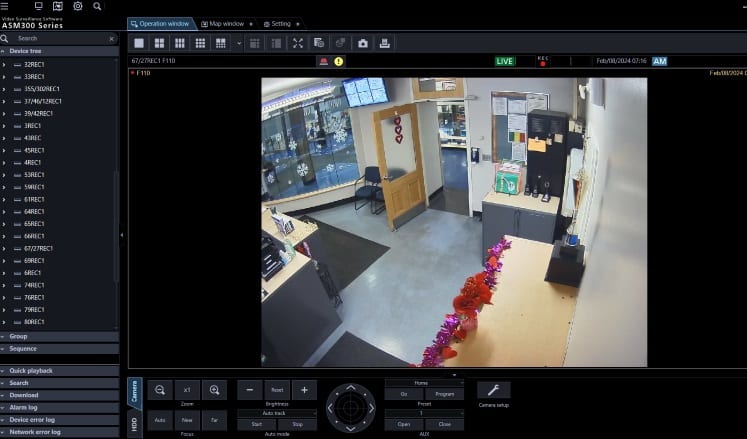747x439 pixels.
Task: Expand the 355/302REC1 device node
Action: [4, 89]
